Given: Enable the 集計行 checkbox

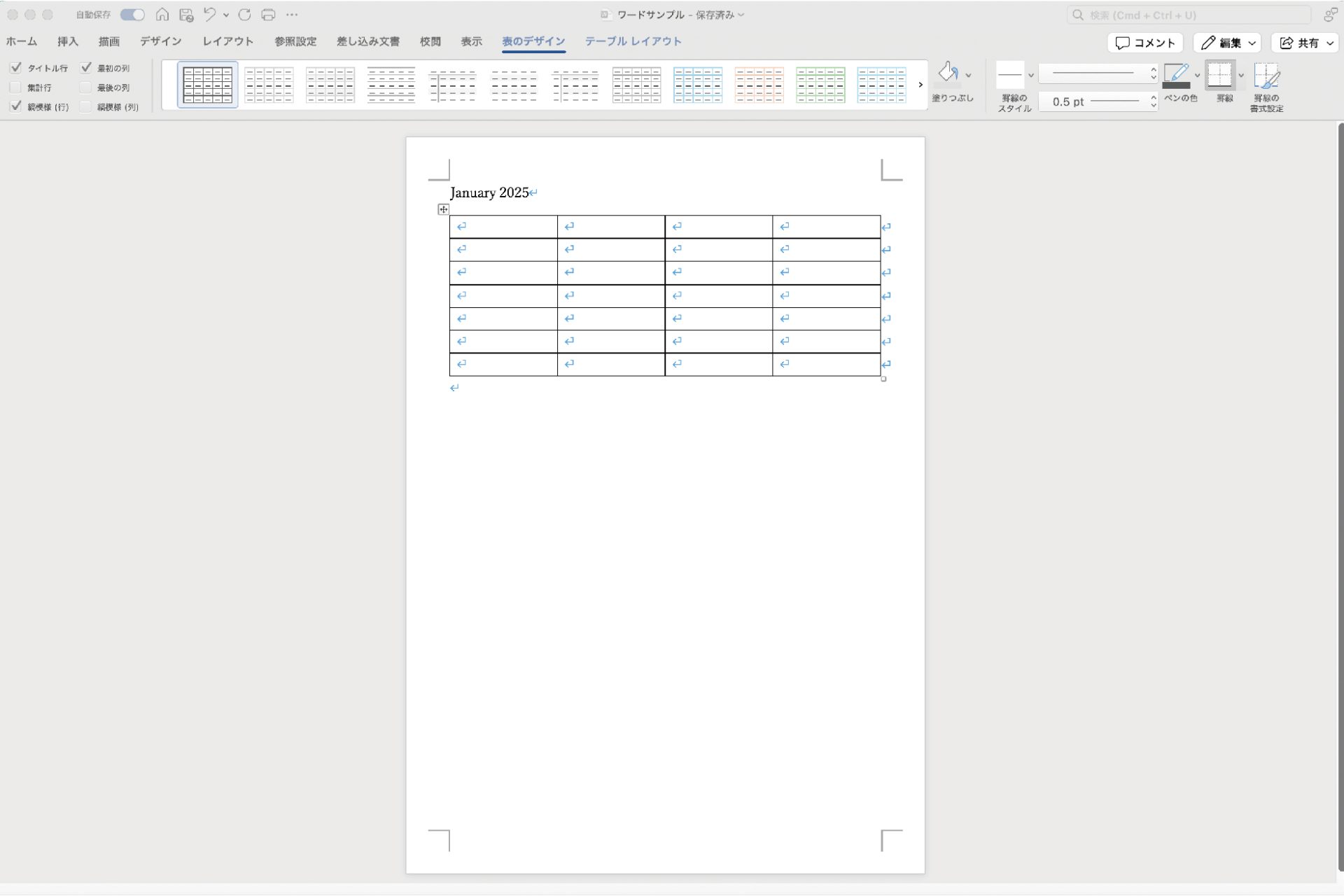Looking at the screenshot, I should [x=16, y=87].
